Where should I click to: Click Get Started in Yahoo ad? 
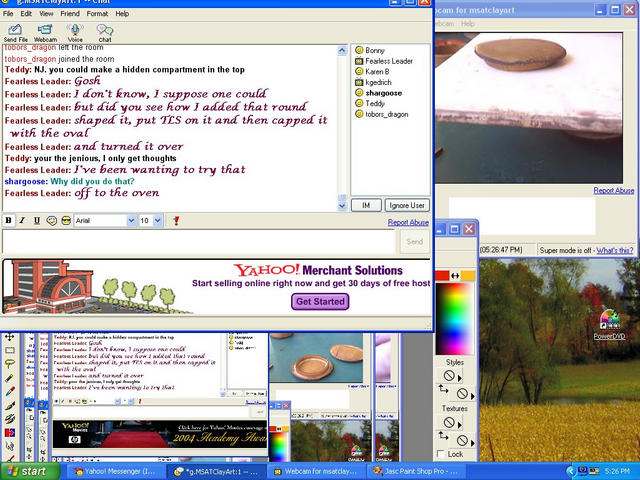320,302
